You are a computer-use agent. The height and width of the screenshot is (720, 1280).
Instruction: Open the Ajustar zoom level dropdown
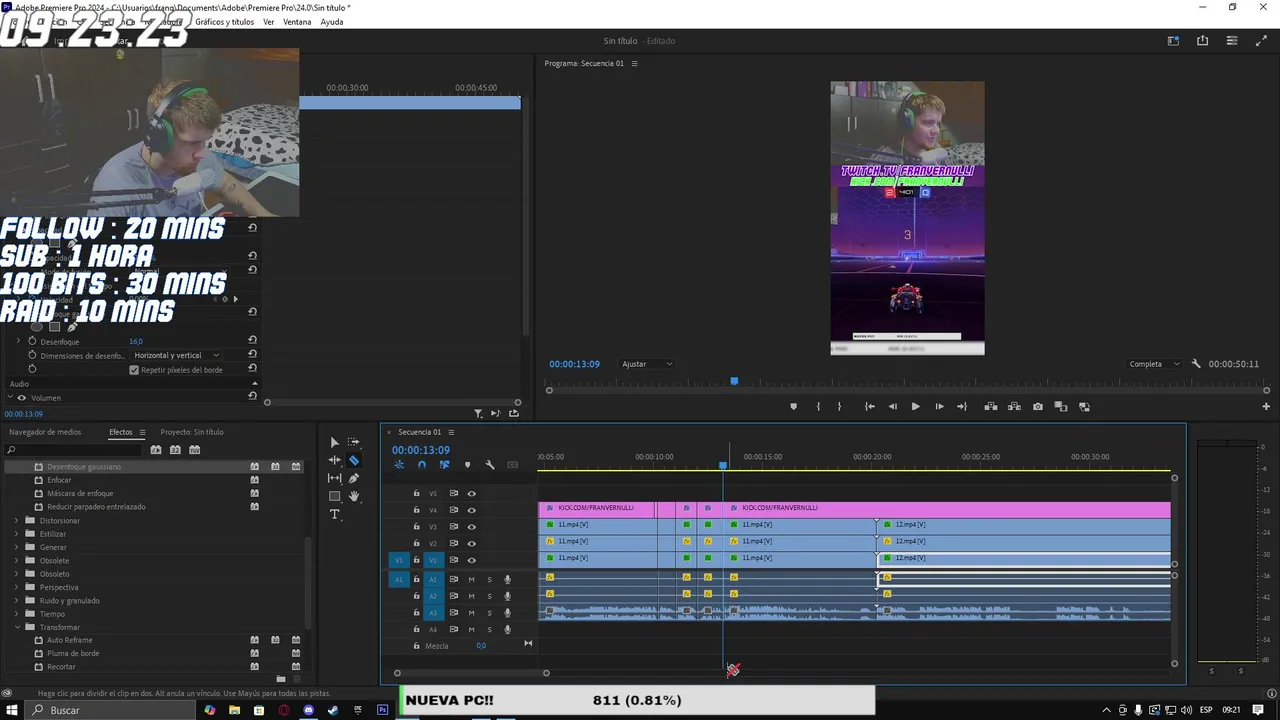(647, 364)
